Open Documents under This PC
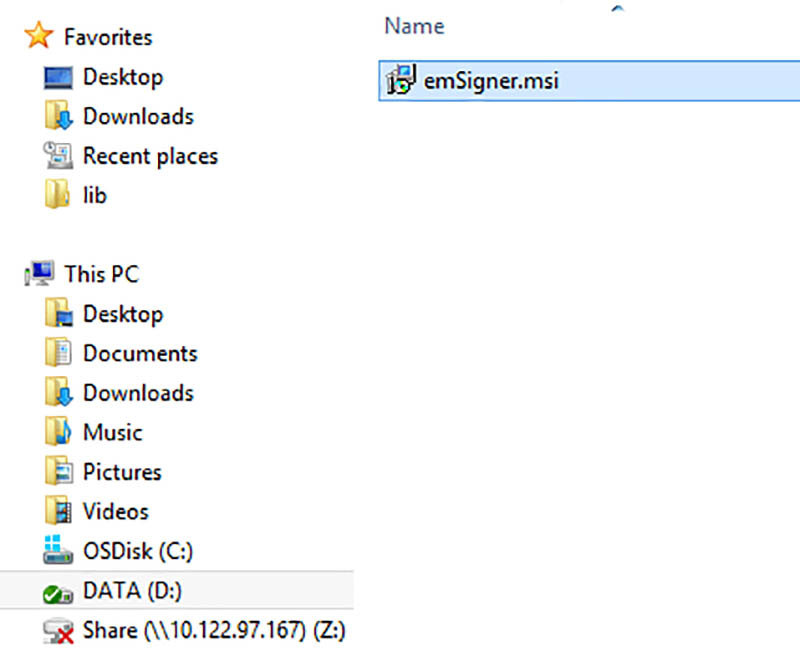The height and width of the screenshot is (672, 800). tap(140, 353)
